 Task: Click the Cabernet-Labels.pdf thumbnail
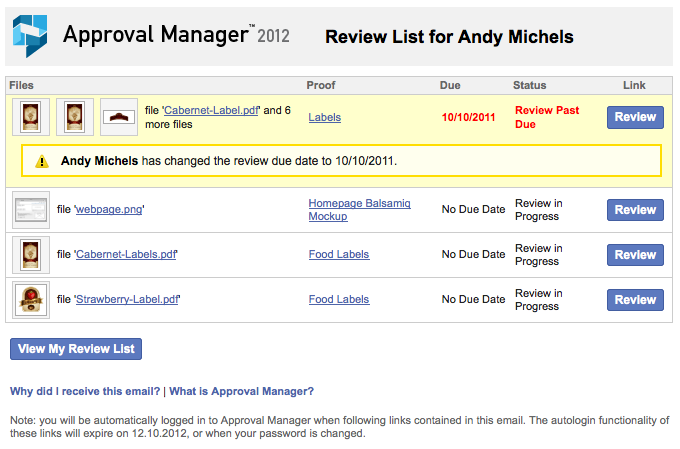pos(31,255)
